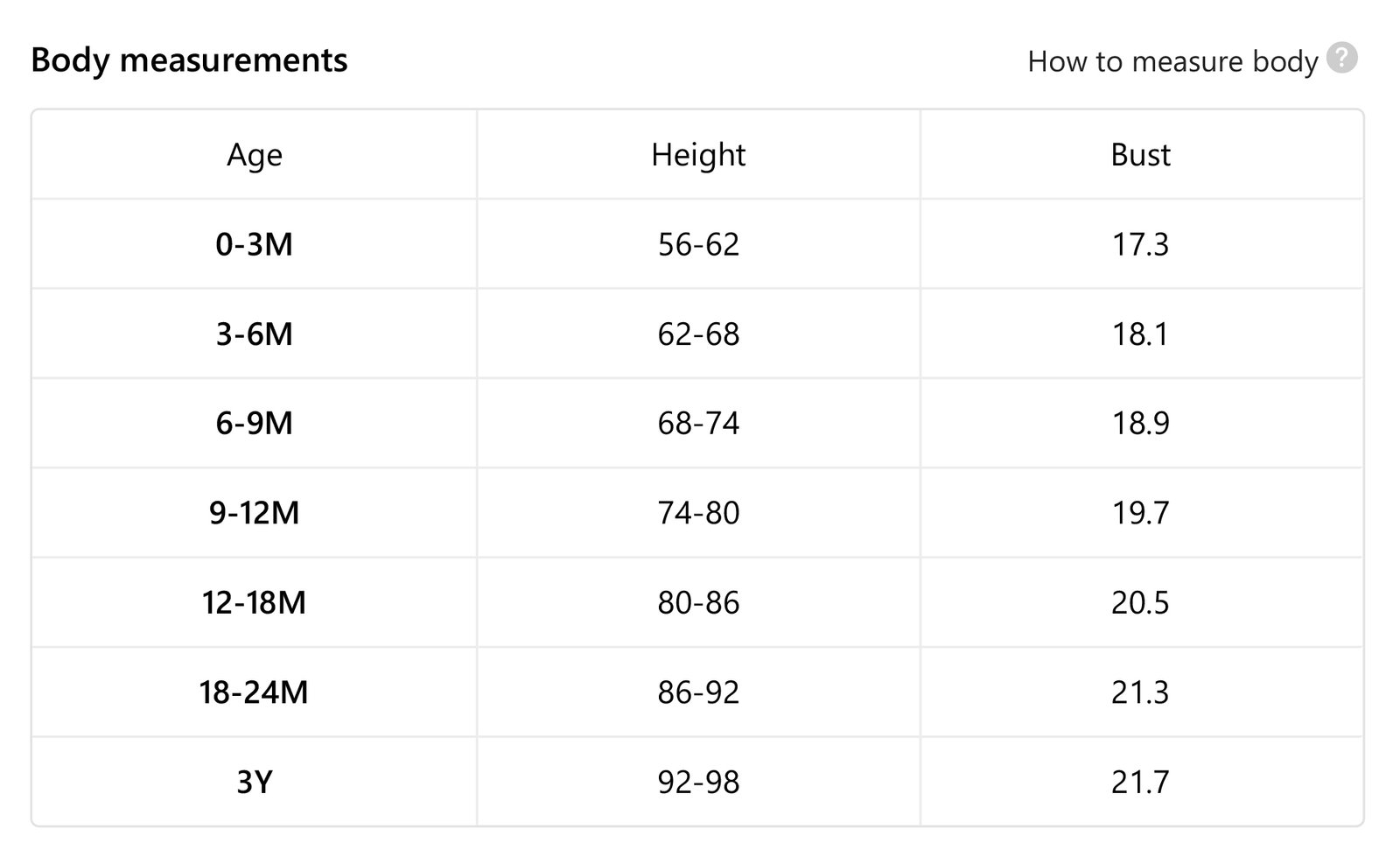The height and width of the screenshot is (843, 1400).
Task: Click the Bust column header
Action: (x=1140, y=155)
